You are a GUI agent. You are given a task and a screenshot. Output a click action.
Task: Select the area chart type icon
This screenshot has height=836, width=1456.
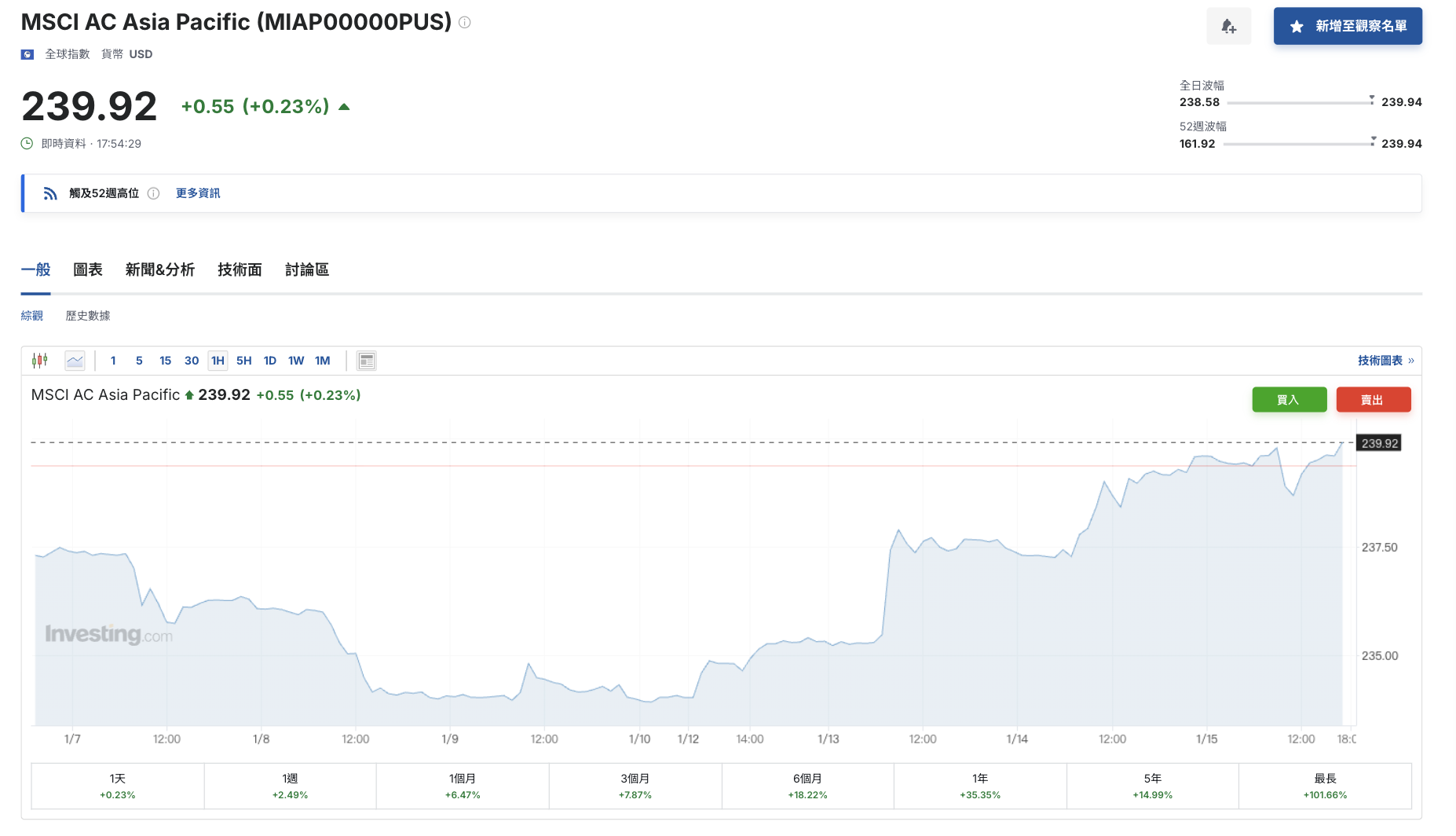click(75, 361)
